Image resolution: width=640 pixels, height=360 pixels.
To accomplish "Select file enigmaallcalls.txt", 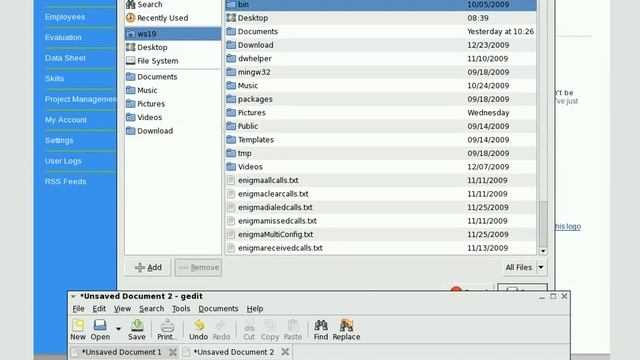I will (381, 180).
